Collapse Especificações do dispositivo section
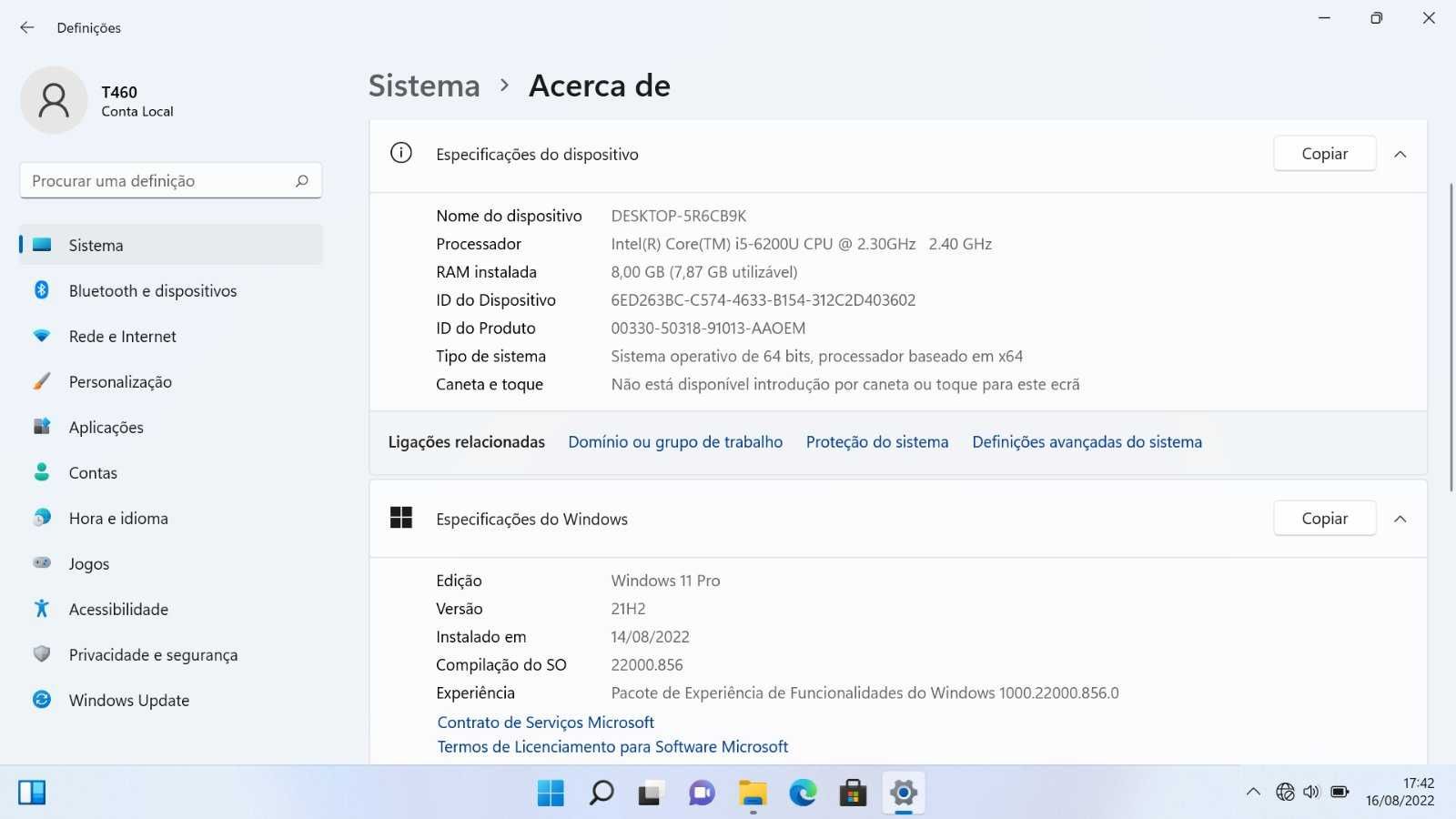 [1400, 154]
